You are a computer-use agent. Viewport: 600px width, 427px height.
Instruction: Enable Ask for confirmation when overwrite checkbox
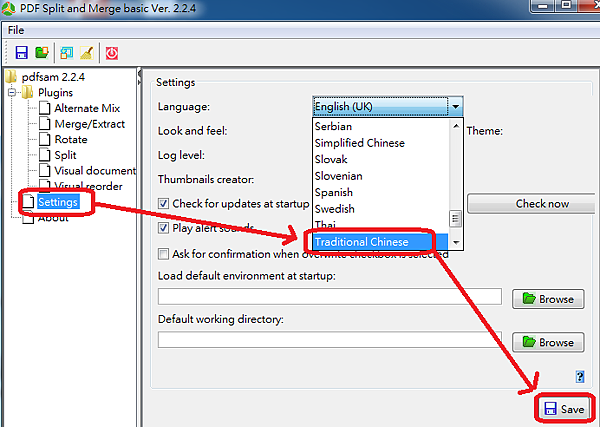click(x=163, y=254)
